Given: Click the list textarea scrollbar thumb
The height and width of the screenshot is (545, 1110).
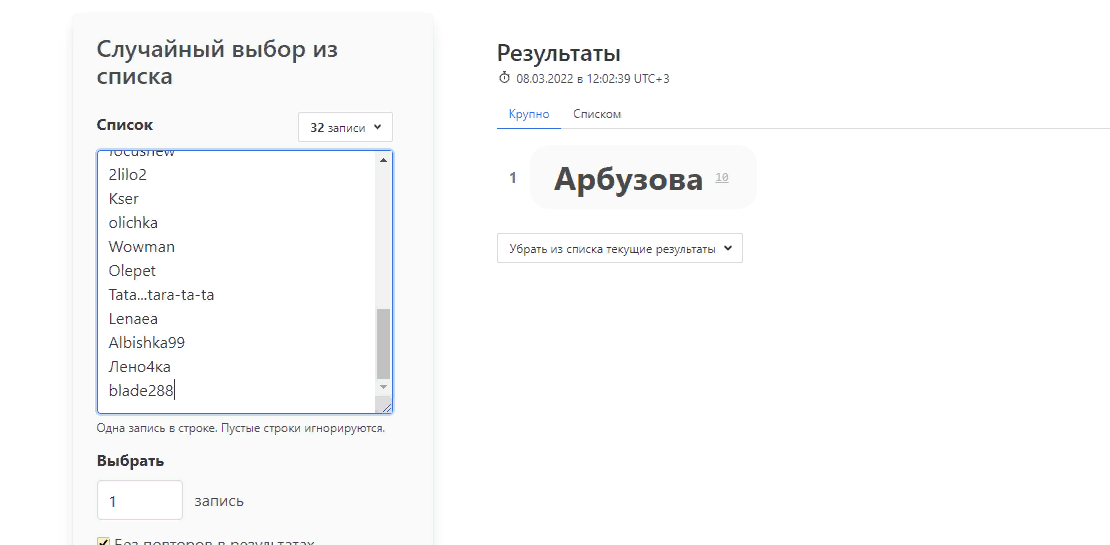Looking at the screenshot, I should pos(383,343).
